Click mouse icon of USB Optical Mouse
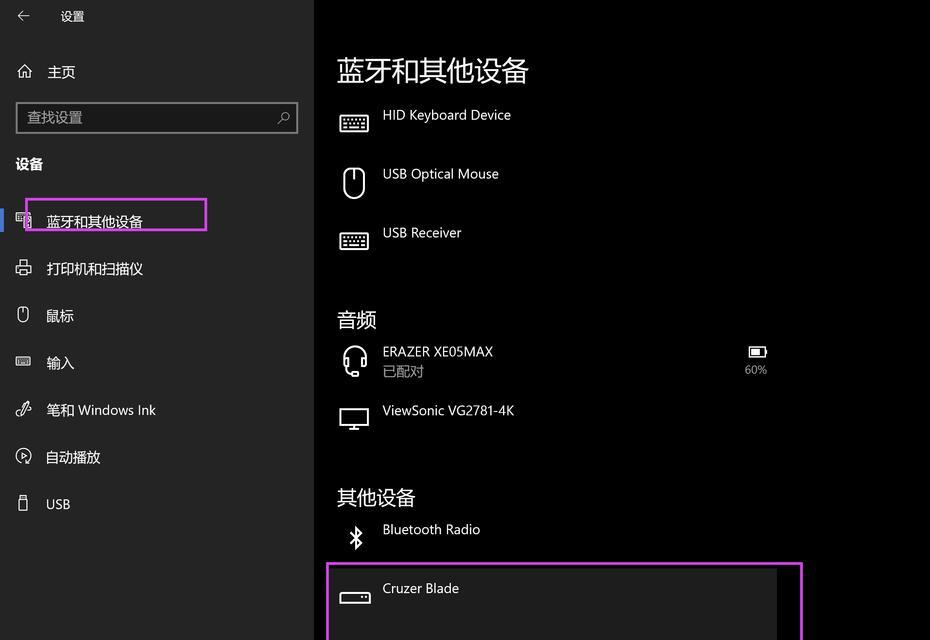This screenshot has height=640, width=930. tap(354, 182)
